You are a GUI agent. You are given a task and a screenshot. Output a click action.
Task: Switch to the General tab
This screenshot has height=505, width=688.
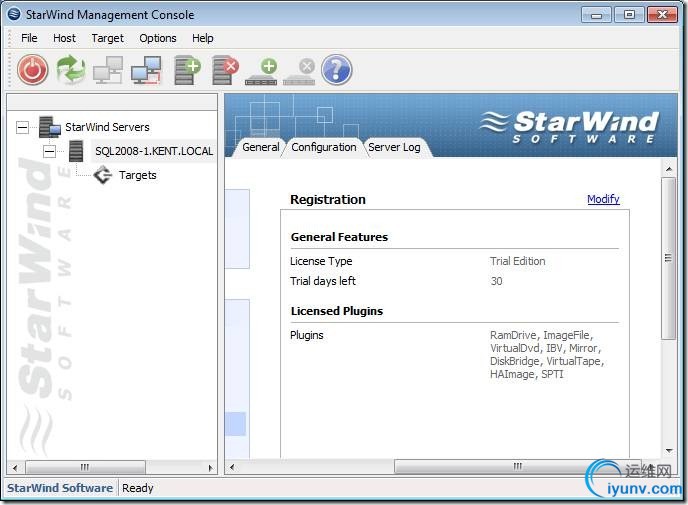(x=261, y=147)
